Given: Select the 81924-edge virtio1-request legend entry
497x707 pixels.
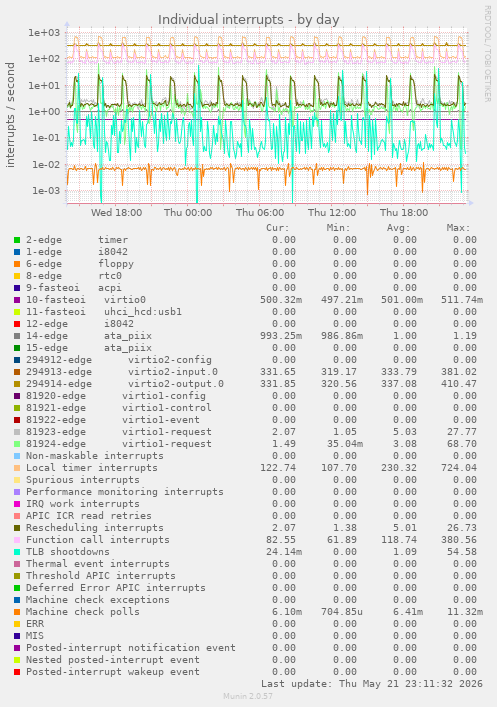Looking at the screenshot, I should (119, 444).
